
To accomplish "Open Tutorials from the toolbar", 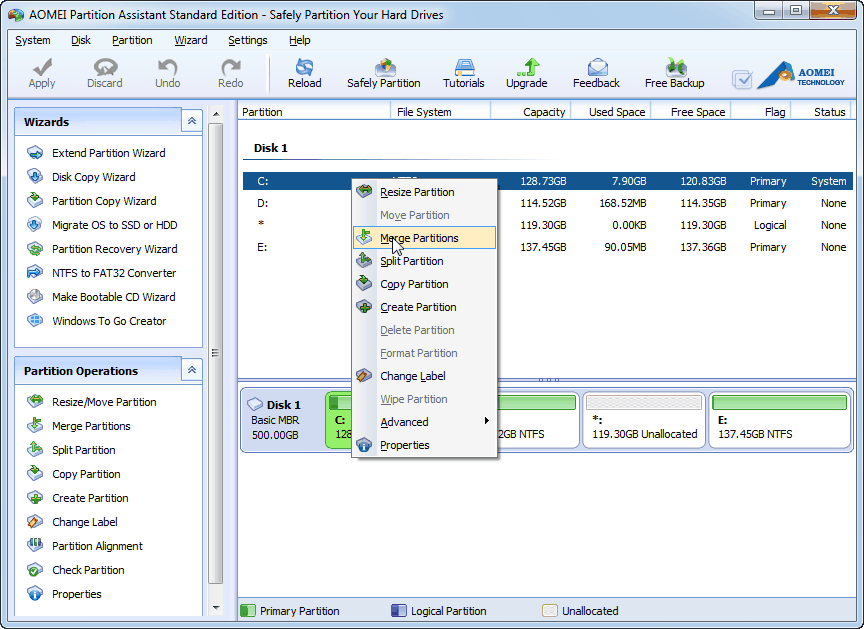I will (x=464, y=73).
